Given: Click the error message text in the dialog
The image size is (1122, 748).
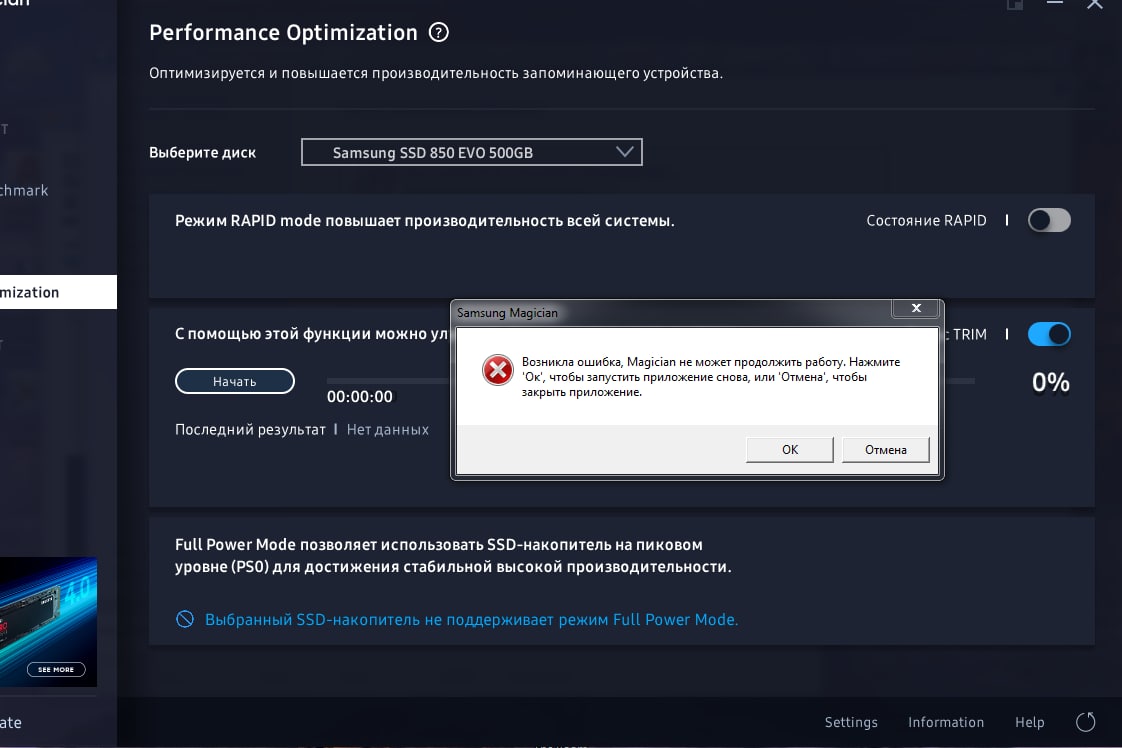Looking at the screenshot, I should (711, 377).
